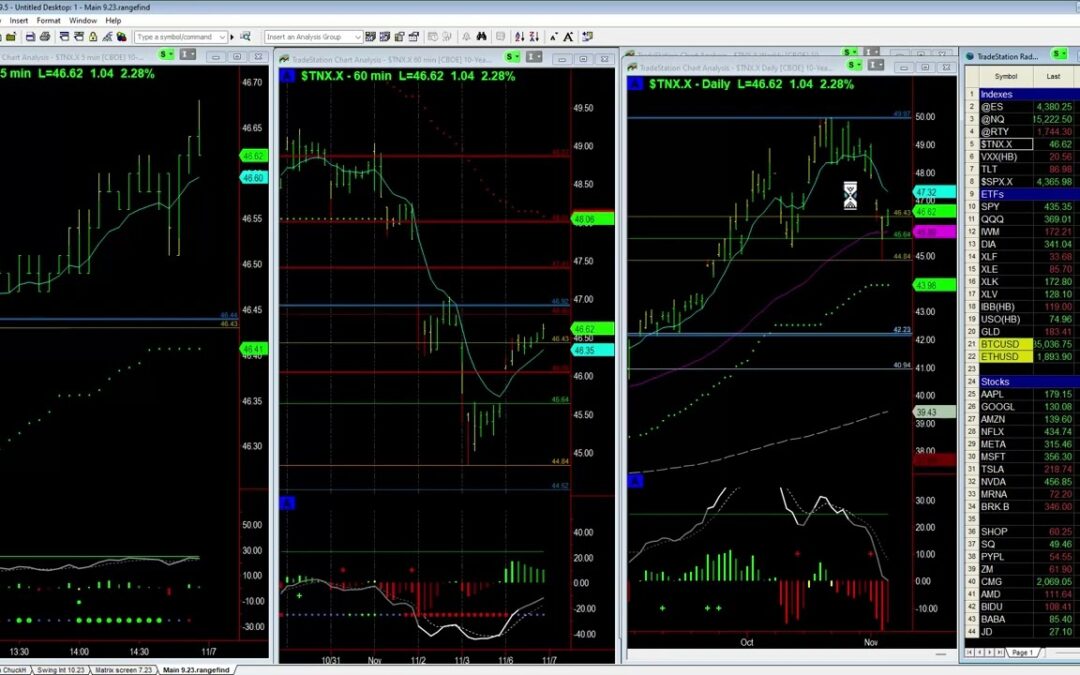Switch to ChuckH workspace tab

14,669
